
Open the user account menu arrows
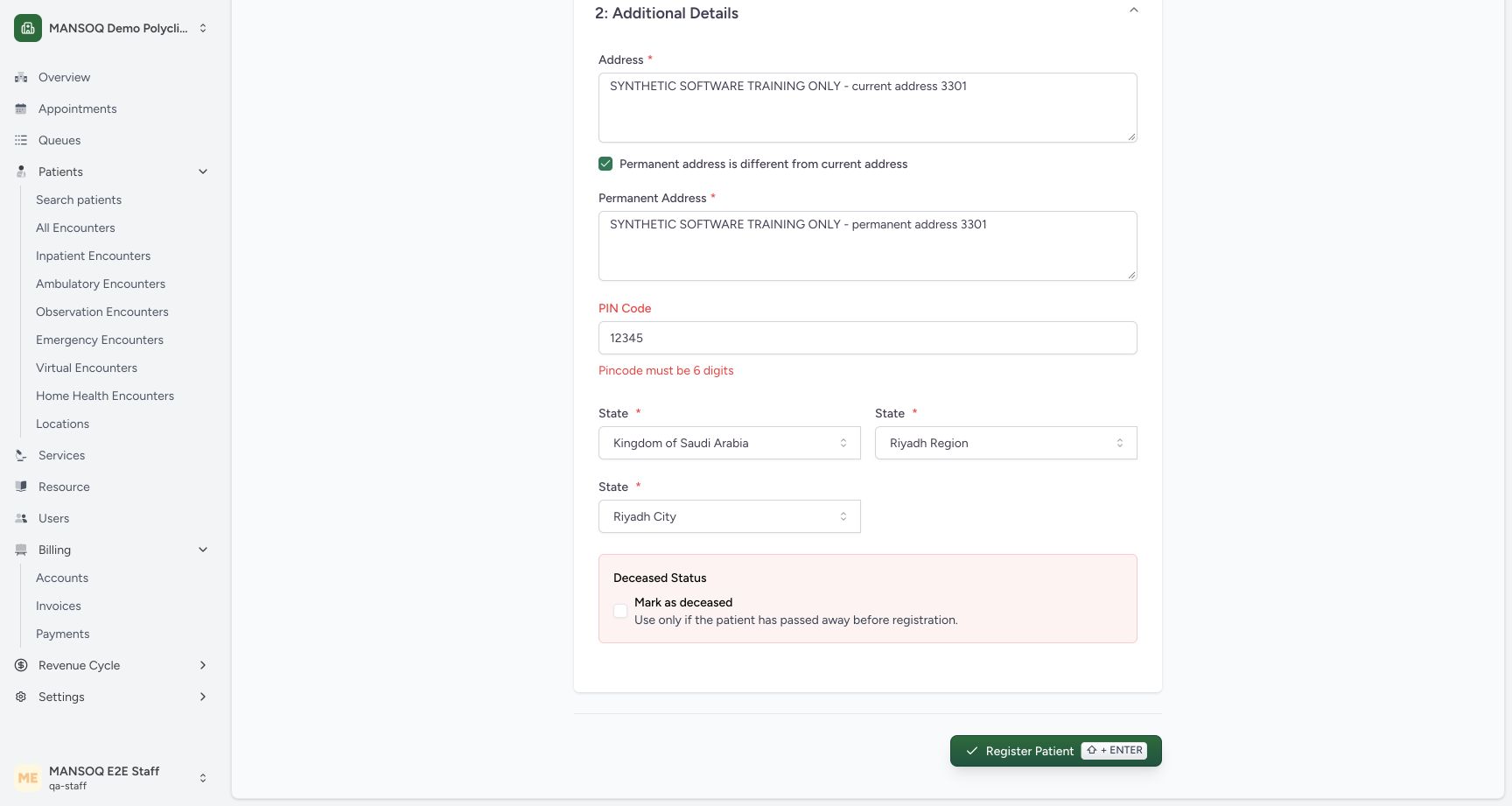[x=203, y=777]
